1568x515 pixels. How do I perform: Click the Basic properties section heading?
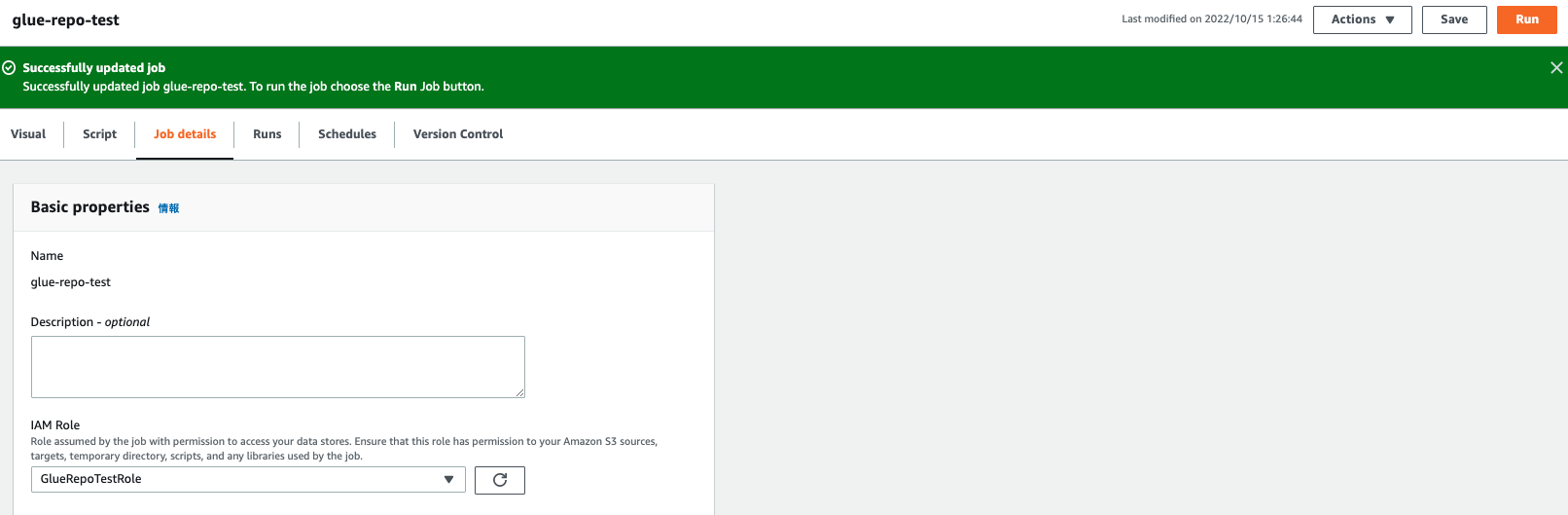click(x=90, y=207)
